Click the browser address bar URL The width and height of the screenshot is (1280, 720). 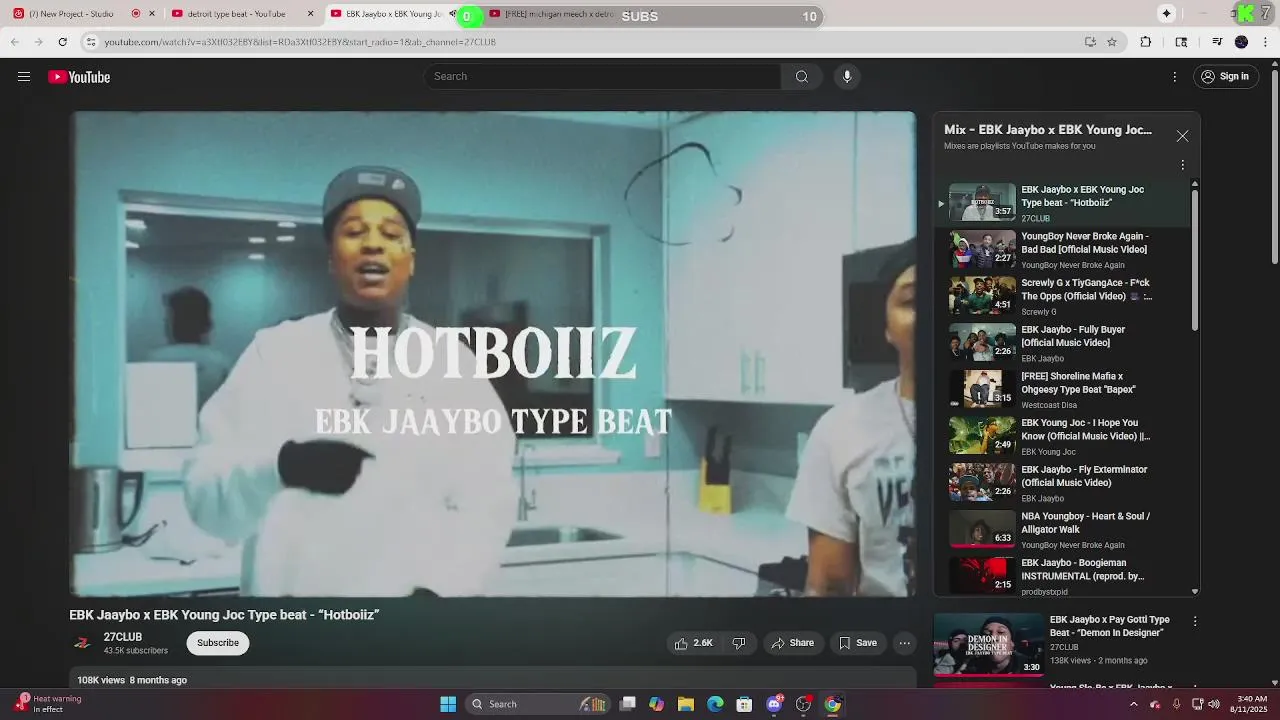pos(300,42)
